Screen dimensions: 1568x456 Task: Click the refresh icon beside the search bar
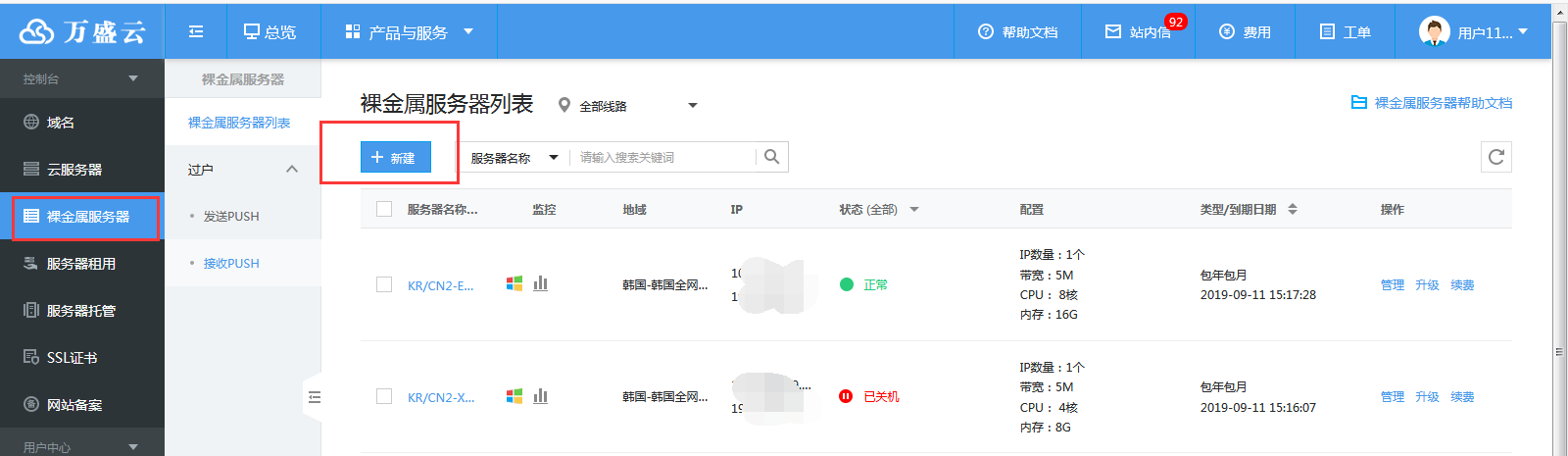[x=1495, y=157]
